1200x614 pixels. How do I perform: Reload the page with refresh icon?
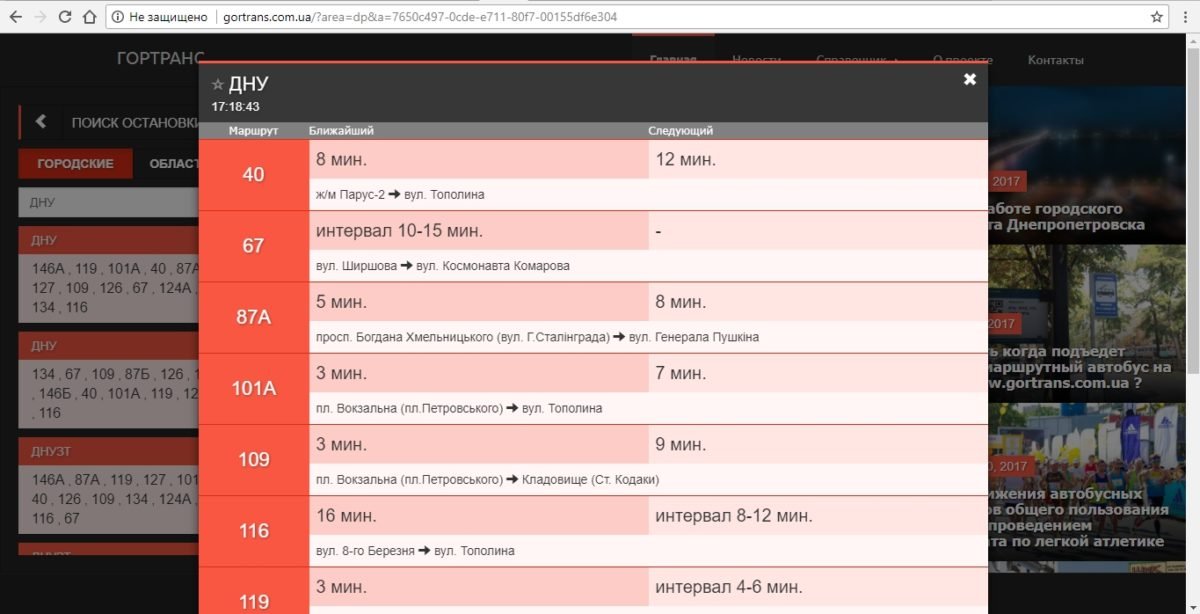tap(65, 17)
